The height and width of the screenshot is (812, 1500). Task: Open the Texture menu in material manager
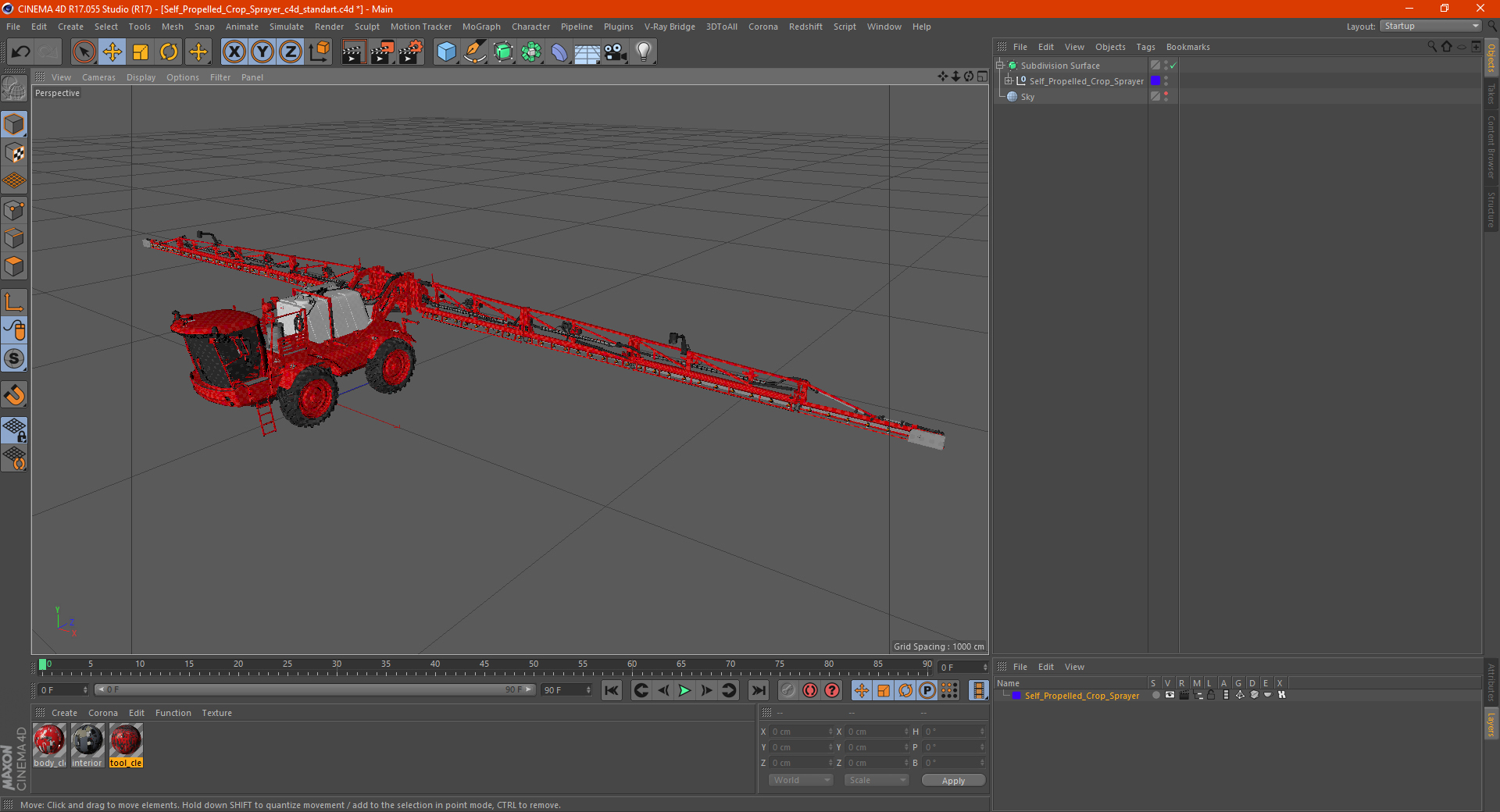(x=216, y=713)
